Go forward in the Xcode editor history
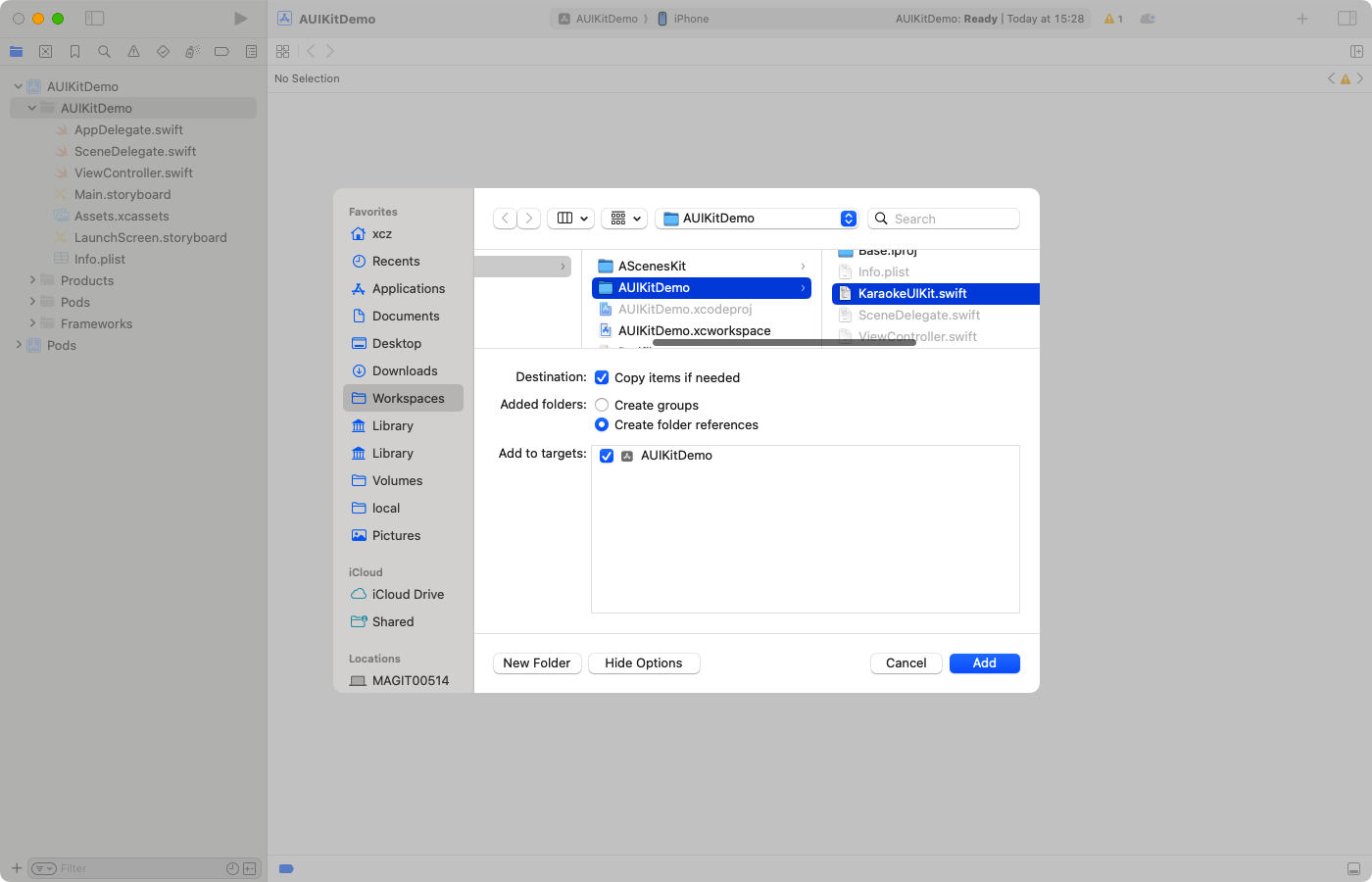The height and width of the screenshot is (882, 1372). point(330,51)
